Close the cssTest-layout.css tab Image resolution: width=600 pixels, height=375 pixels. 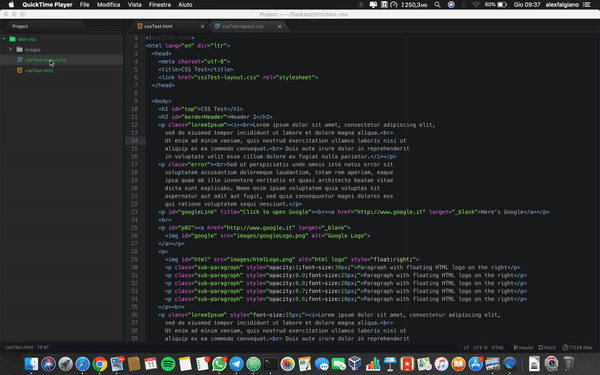coord(279,26)
